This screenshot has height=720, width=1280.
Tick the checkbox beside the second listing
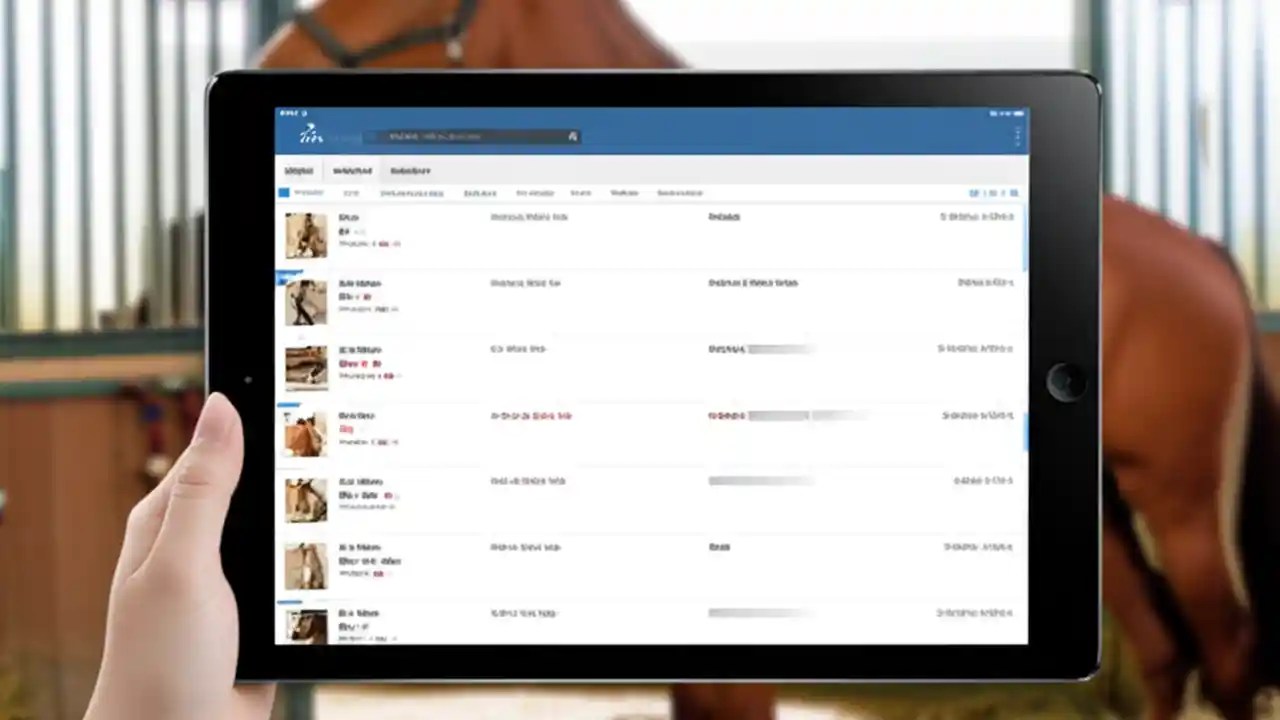(x=285, y=277)
